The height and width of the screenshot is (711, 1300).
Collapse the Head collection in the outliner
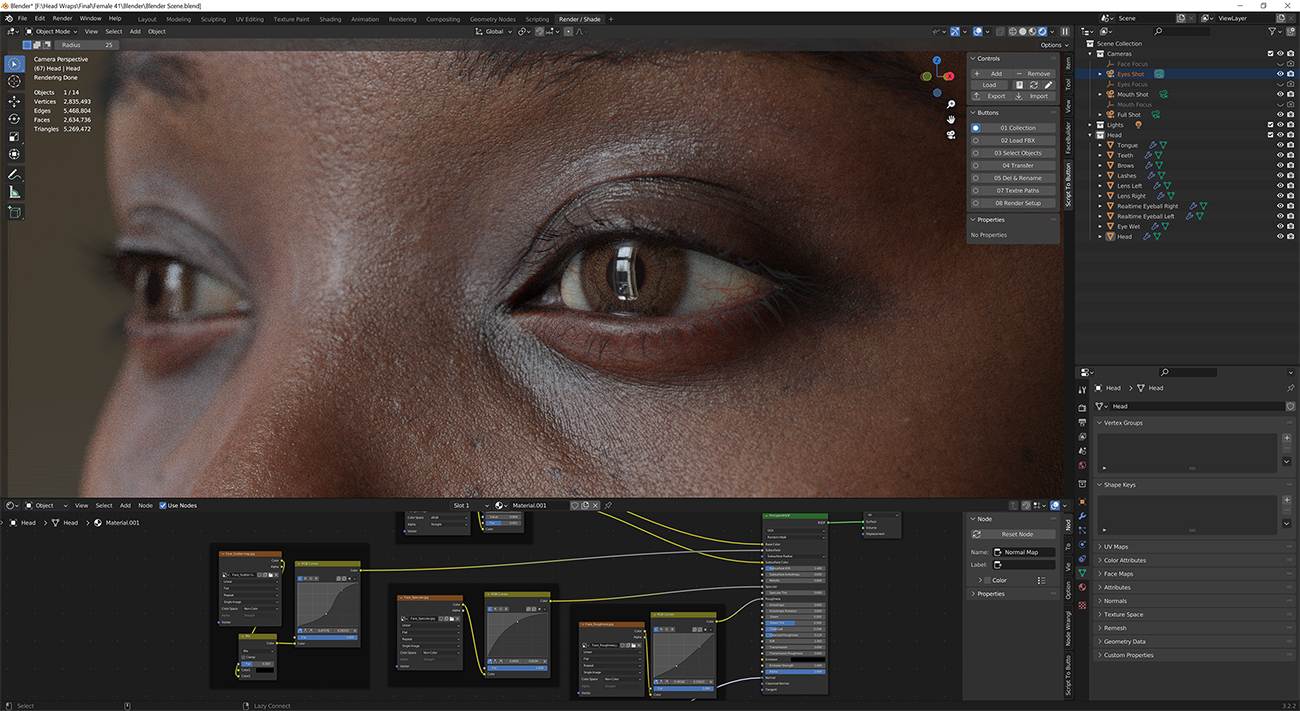click(1091, 135)
